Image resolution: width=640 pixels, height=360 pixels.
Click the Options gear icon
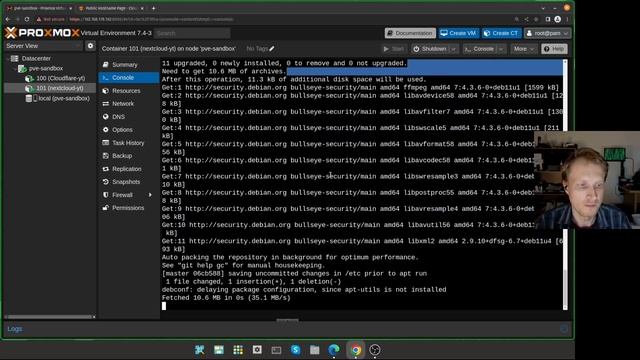tap(105, 130)
